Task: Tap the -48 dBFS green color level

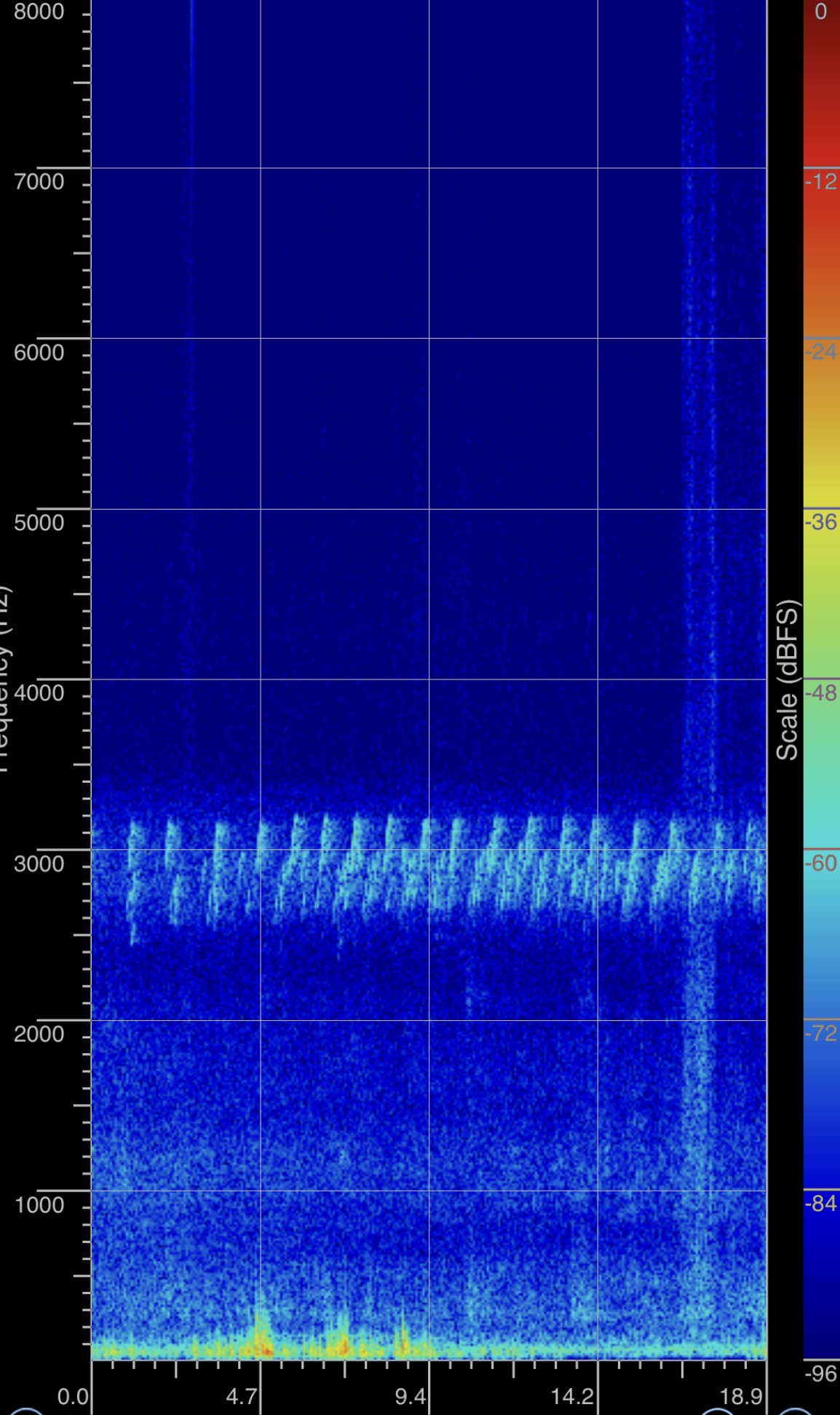Action: click(x=821, y=693)
